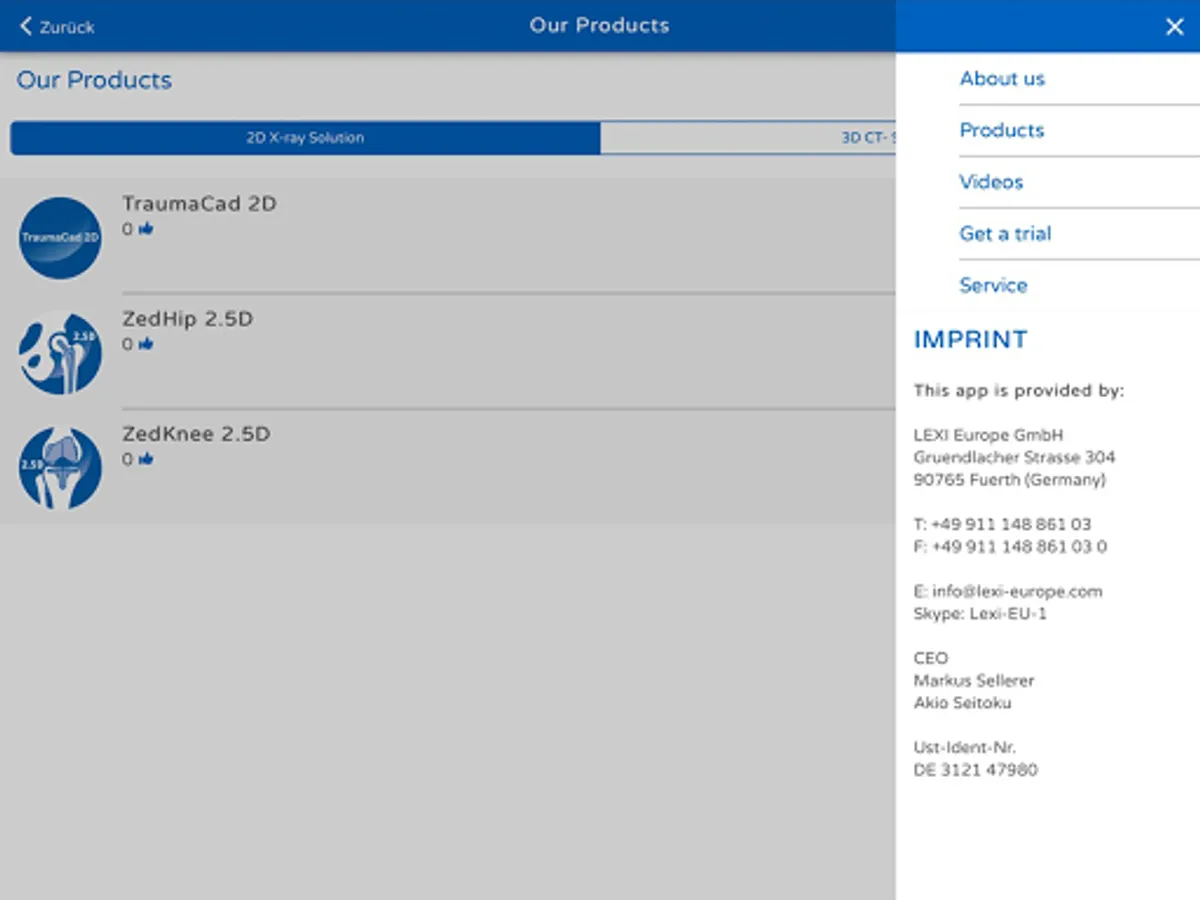Like ZedKnee 2.5D with thumbs-up icon
Image resolution: width=1200 pixels, height=900 pixels.
pos(146,459)
